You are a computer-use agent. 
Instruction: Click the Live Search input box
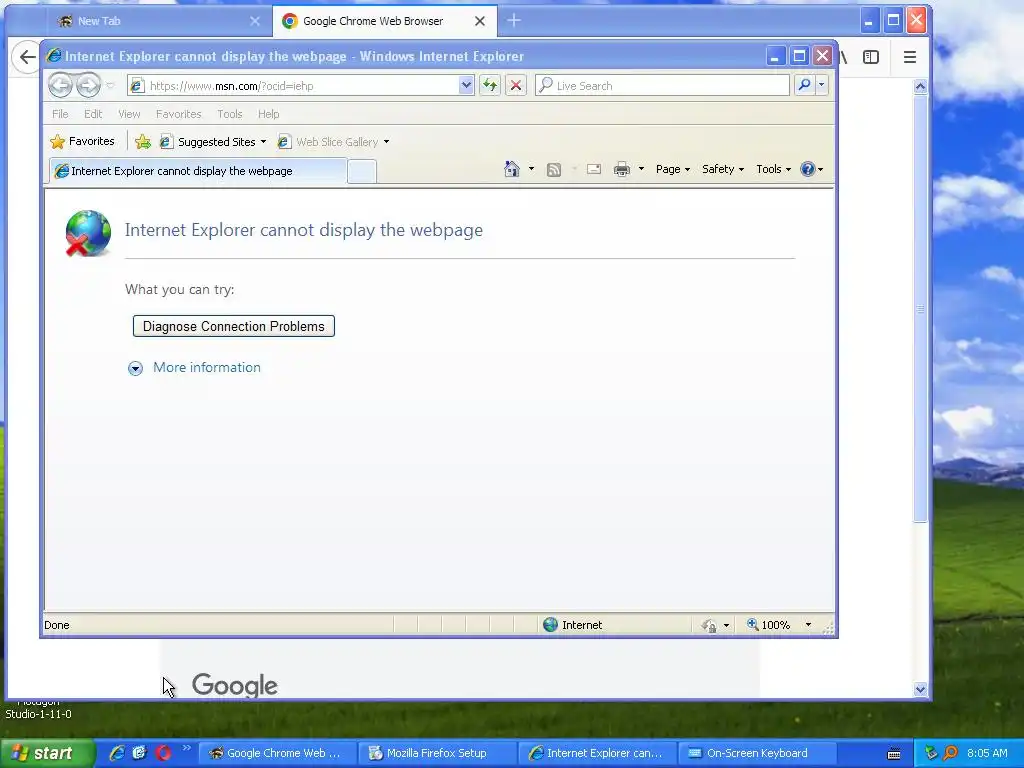click(x=662, y=86)
